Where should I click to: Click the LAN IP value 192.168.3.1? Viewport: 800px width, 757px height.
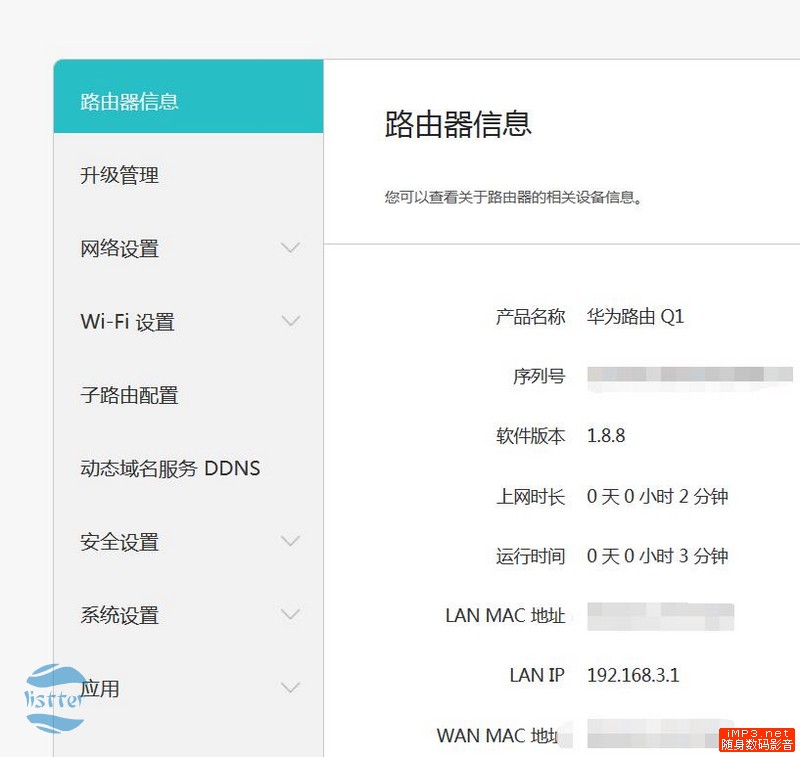[633, 675]
